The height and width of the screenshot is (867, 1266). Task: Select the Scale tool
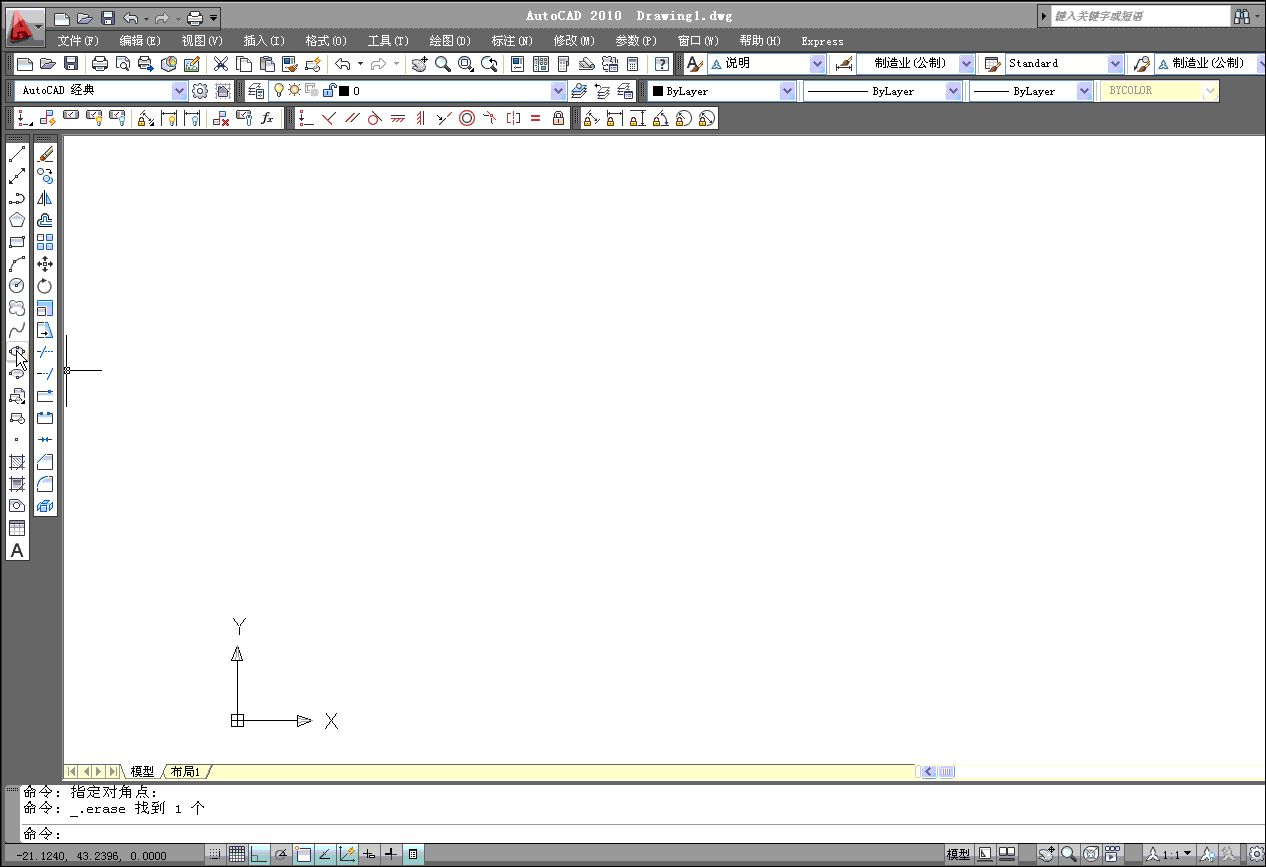pyautogui.click(x=45, y=308)
